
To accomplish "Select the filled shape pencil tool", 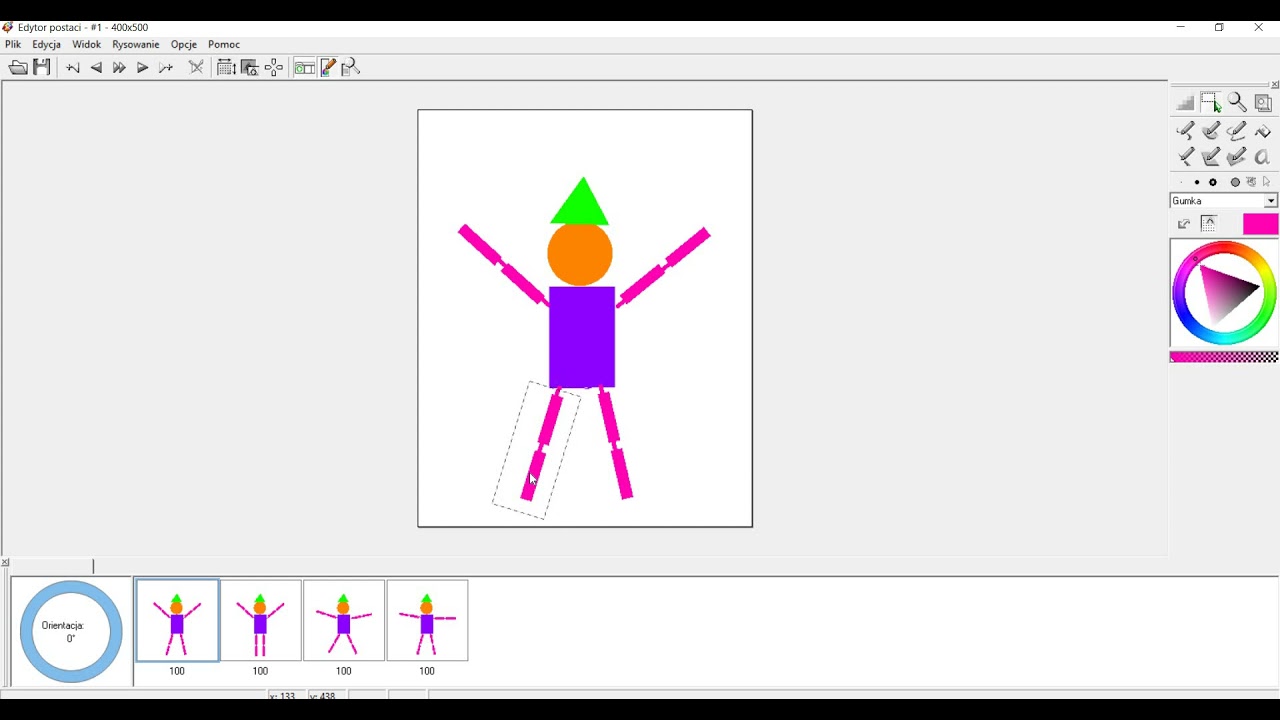I will click(x=1211, y=131).
